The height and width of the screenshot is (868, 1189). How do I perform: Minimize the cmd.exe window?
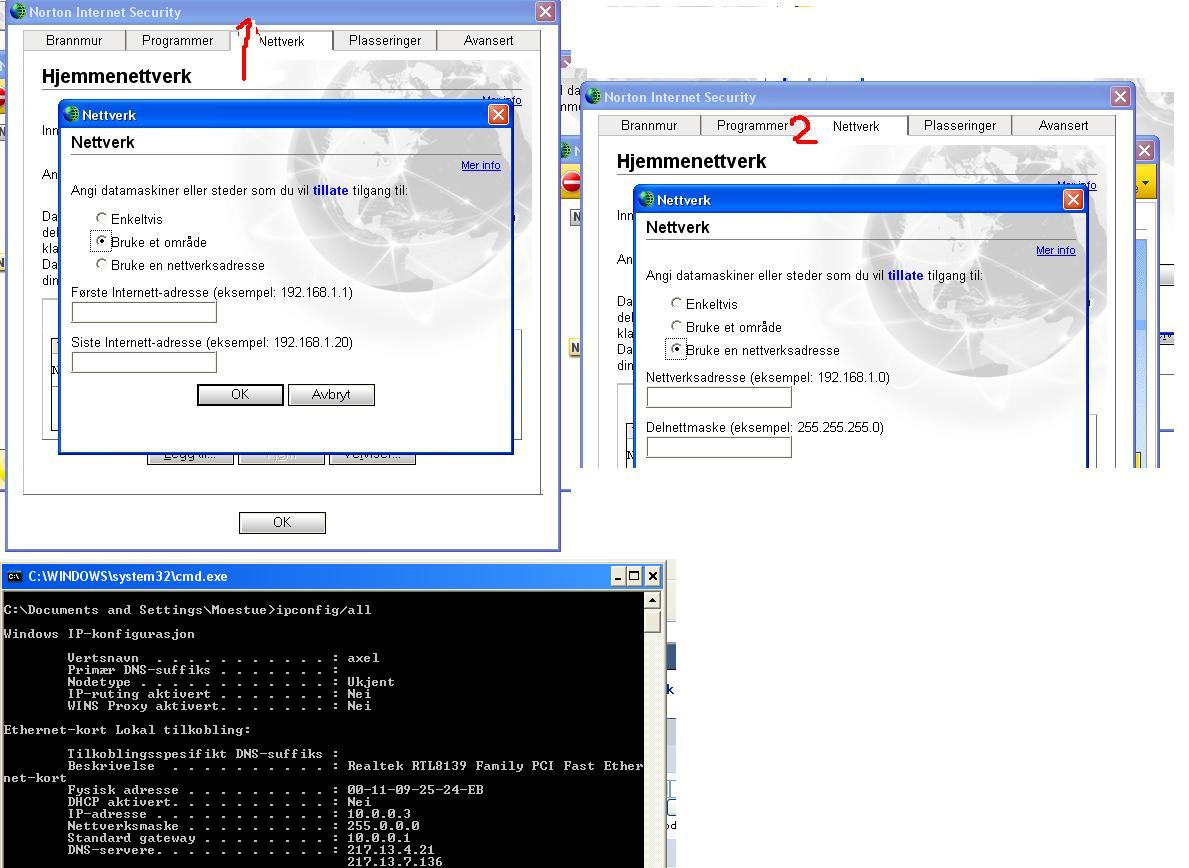pyautogui.click(x=618, y=576)
